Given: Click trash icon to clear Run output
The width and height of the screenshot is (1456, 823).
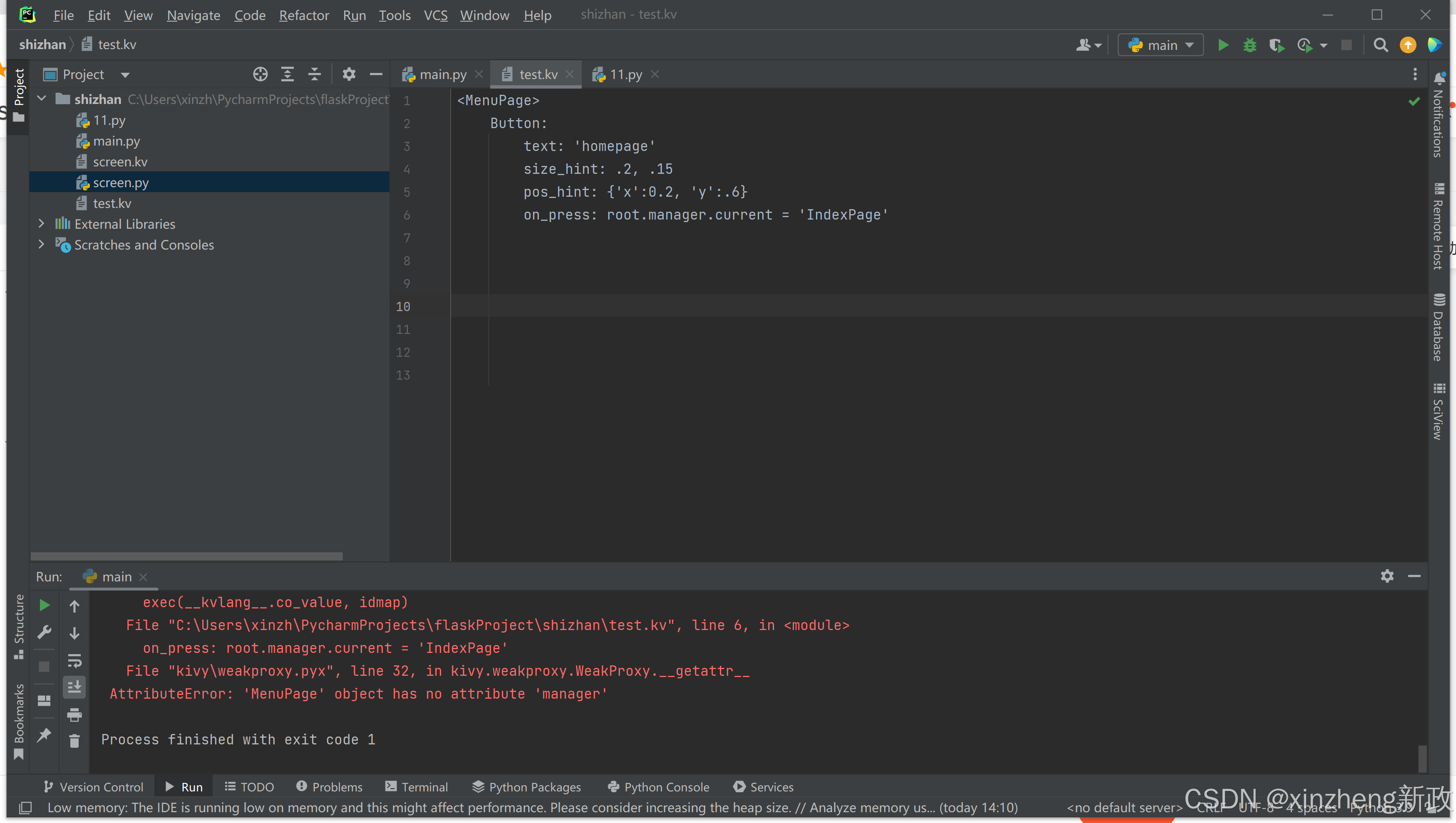Looking at the screenshot, I should 74,741.
